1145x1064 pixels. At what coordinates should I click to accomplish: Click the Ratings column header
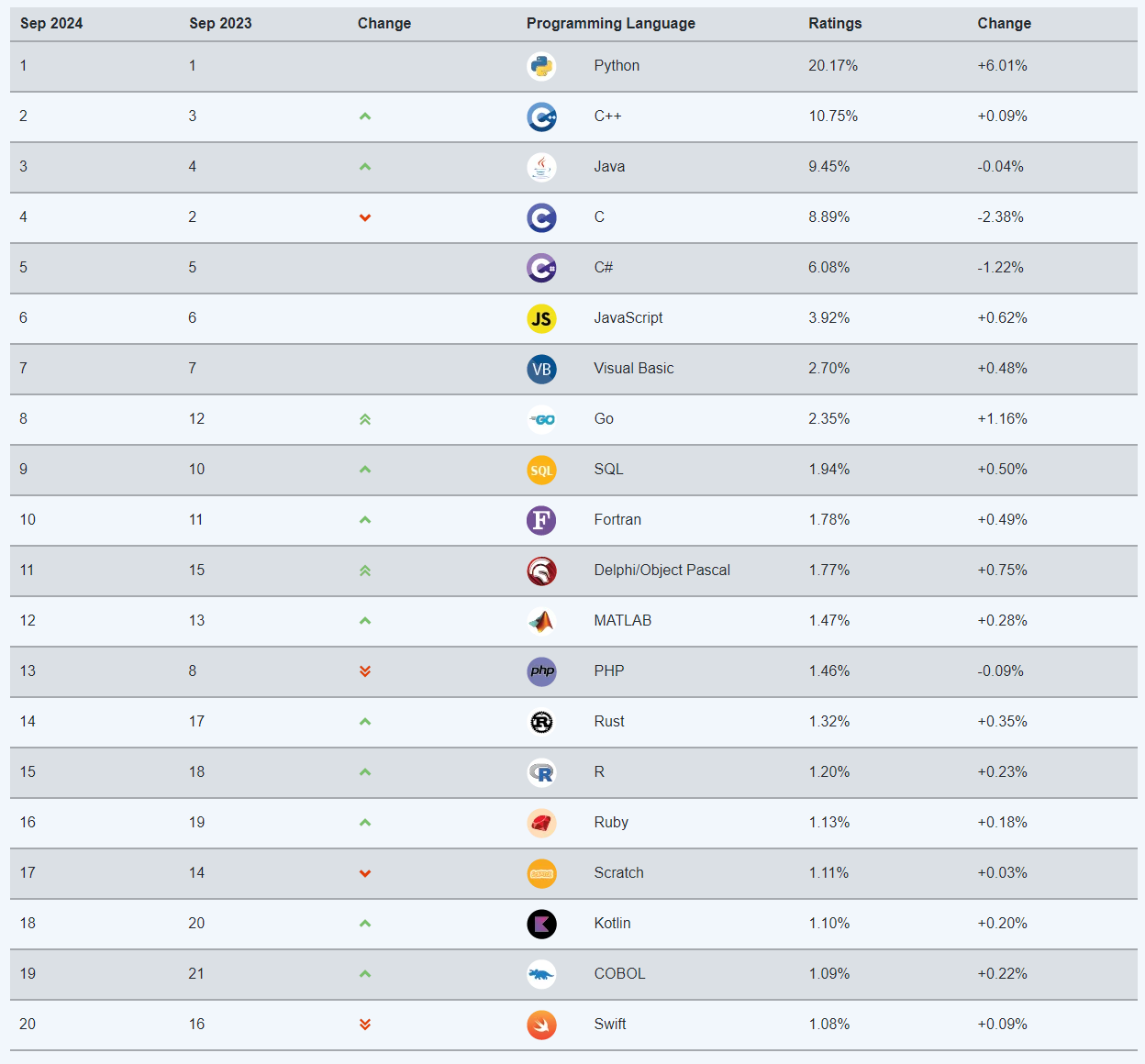click(835, 24)
